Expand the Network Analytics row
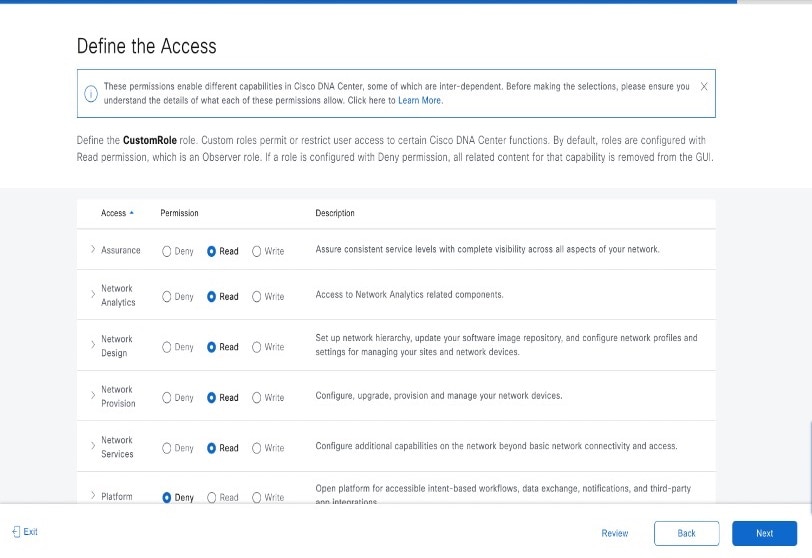The height and width of the screenshot is (558, 812). 93,295
